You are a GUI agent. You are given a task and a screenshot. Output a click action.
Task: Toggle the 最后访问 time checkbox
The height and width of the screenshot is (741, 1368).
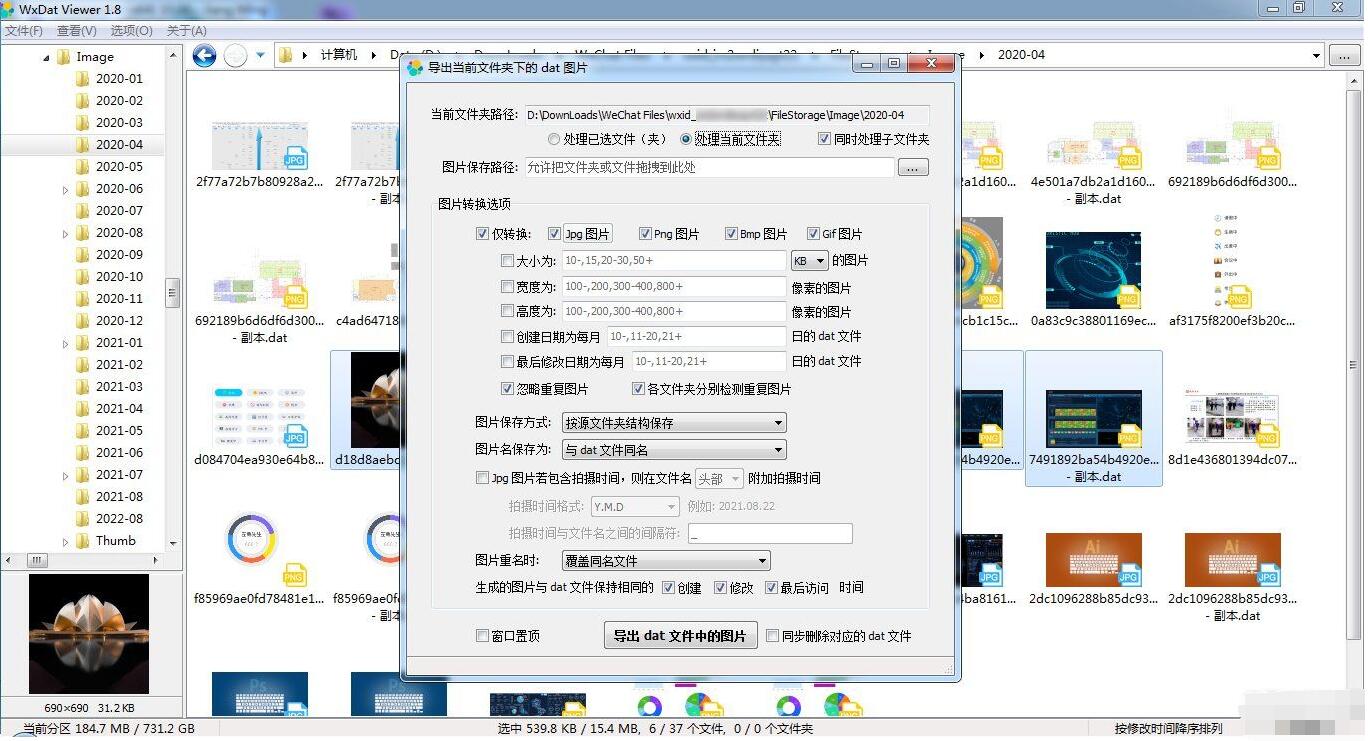point(771,588)
